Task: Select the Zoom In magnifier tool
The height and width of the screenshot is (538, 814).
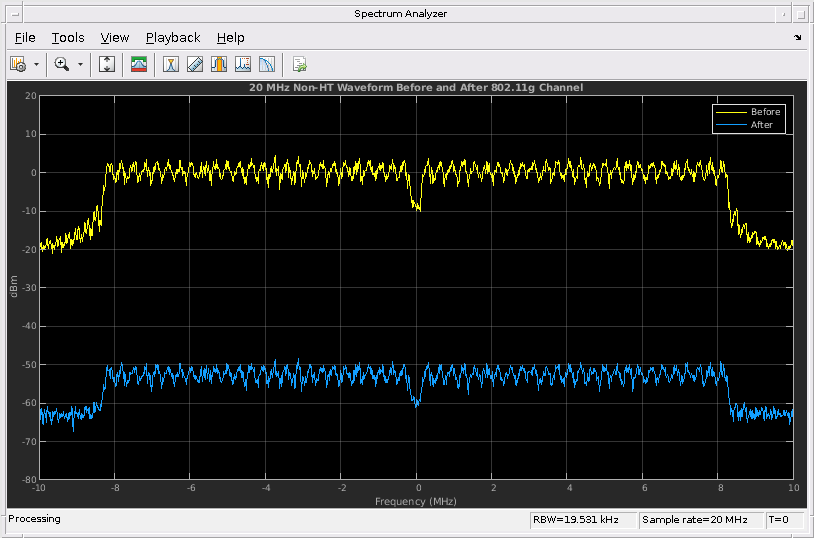Action: click(x=62, y=64)
